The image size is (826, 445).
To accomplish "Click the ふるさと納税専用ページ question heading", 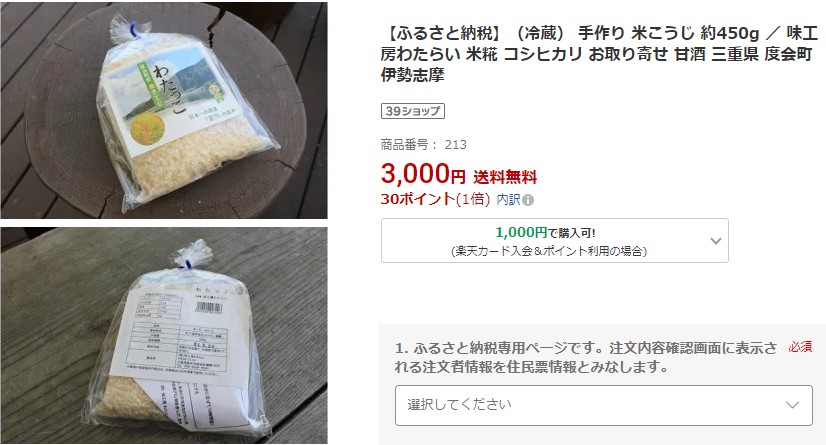I will click(x=585, y=357).
